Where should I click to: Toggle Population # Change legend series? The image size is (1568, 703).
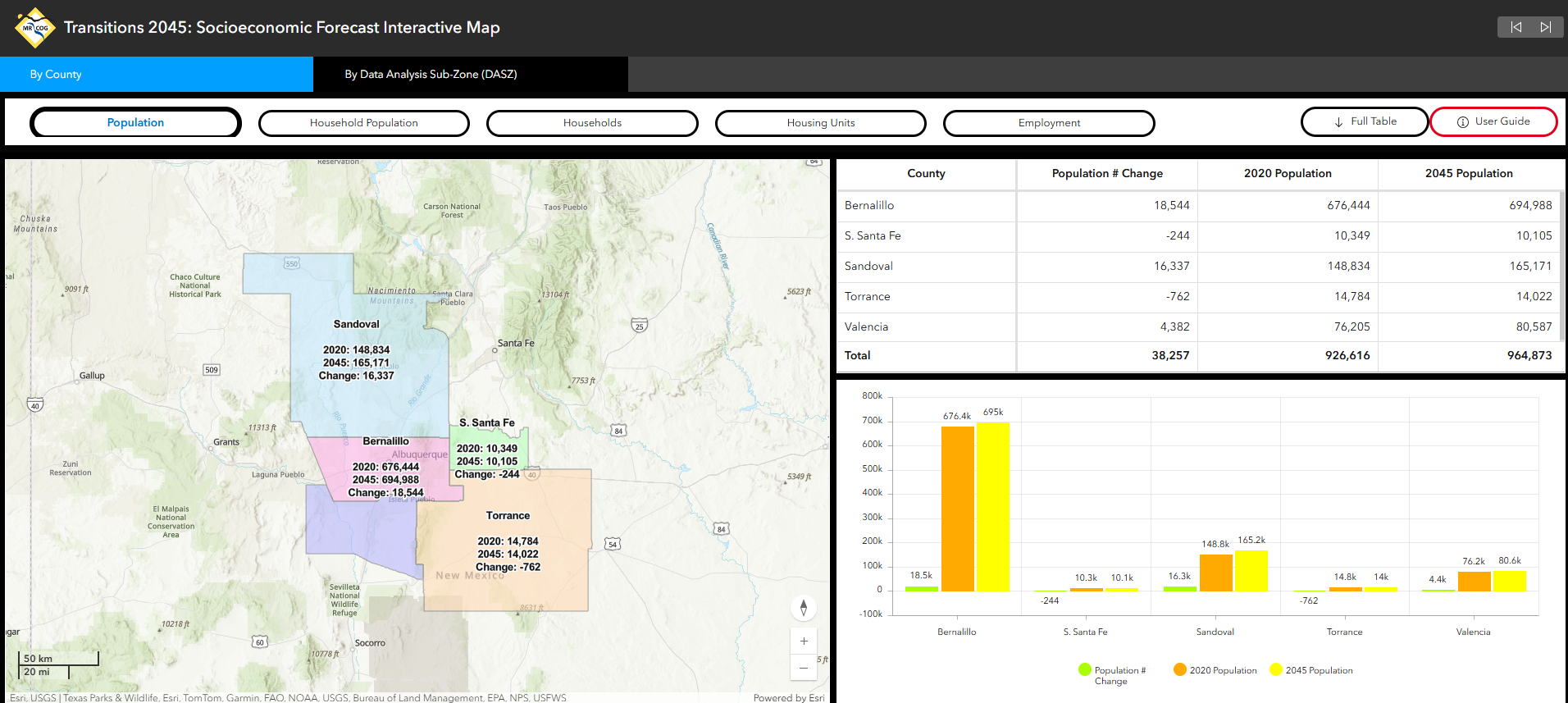[x=1085, y=670]
